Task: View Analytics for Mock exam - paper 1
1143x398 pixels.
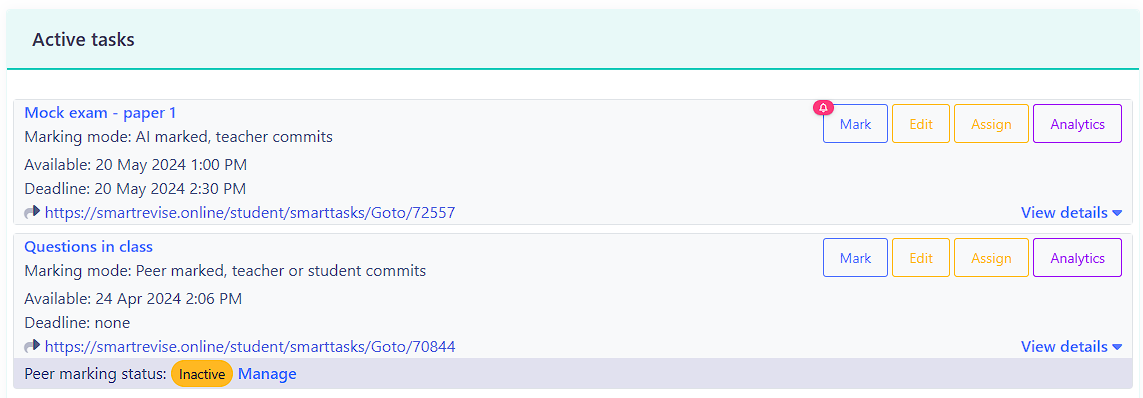Action: (x=1077, y=124)
